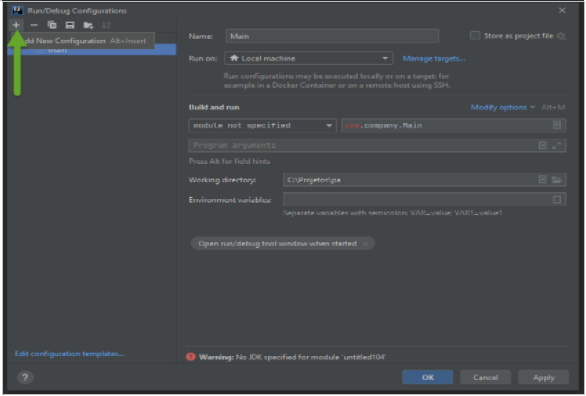Browse folder for Working directory

[557, 180]
